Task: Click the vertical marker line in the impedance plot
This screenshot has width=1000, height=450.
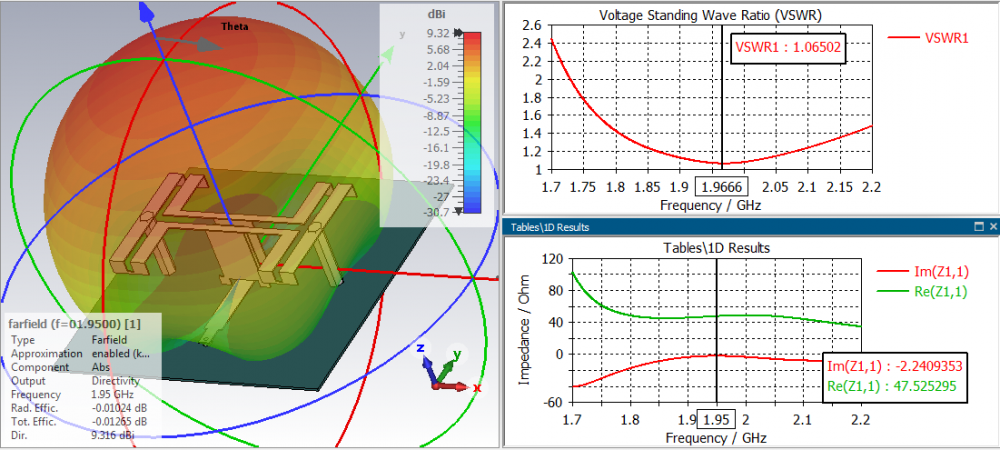Action: coord(717,331)
